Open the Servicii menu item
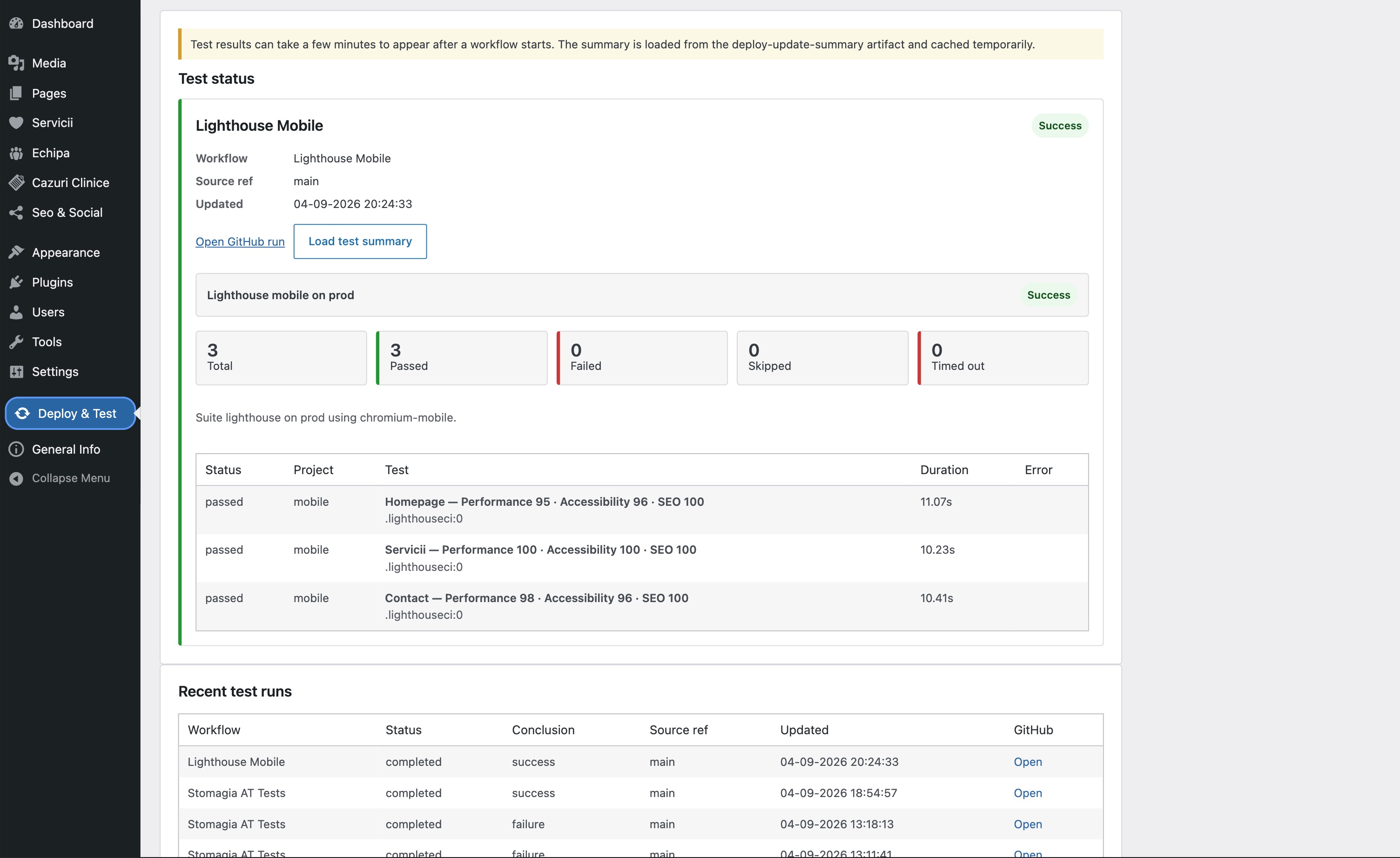This screenshot has height=858, width=1400. (70, 123)
